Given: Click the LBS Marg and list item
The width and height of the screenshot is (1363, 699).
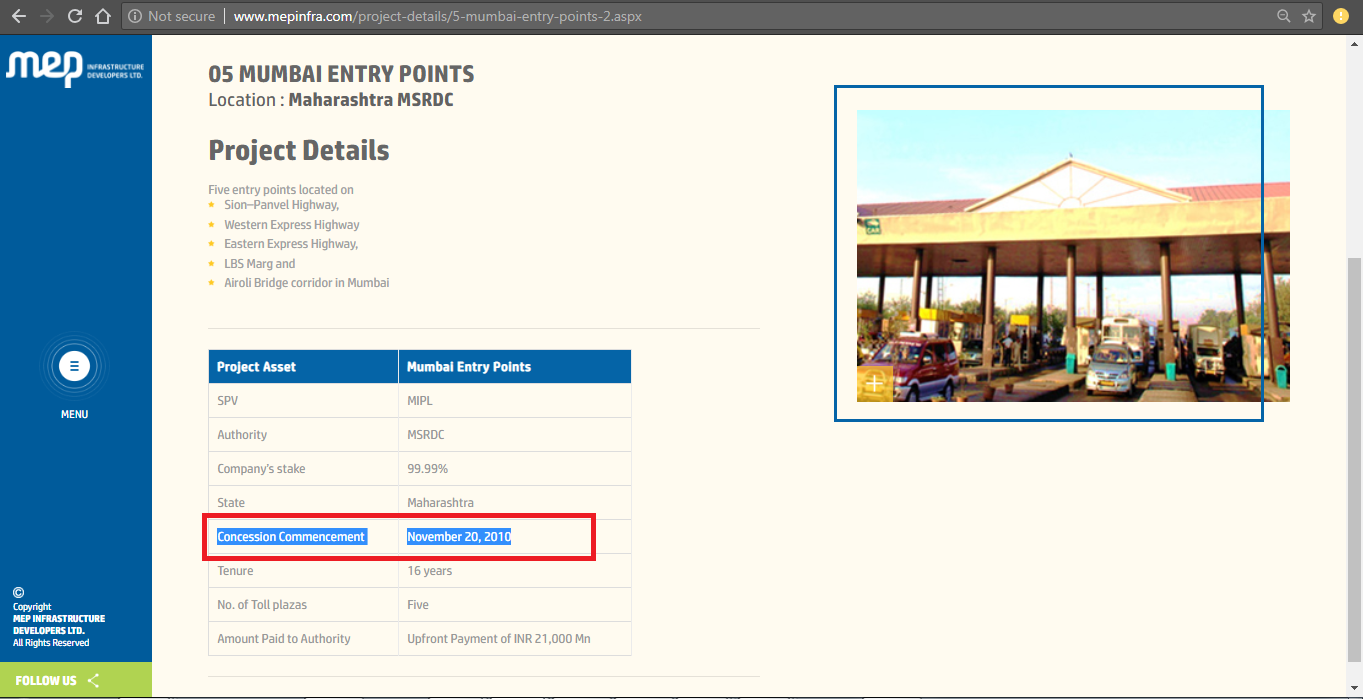Looking at the screenshot, I should tap(260, 264).
